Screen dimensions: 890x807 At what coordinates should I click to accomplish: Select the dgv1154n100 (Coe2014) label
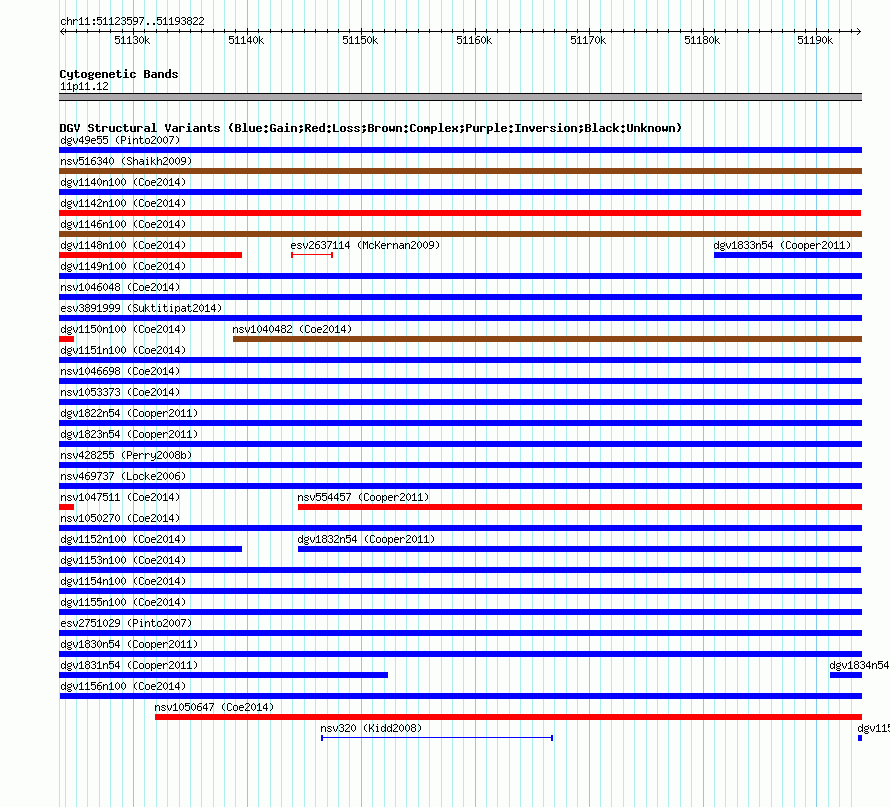click(x=123, y=581)
